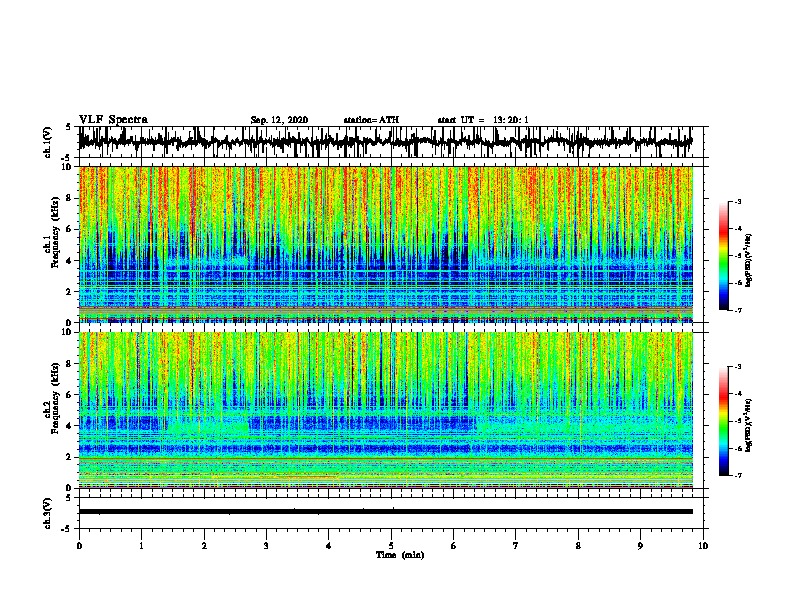
Task: Click the "-7" tick on ch.2 colorbar
Action: pos(737,475)
